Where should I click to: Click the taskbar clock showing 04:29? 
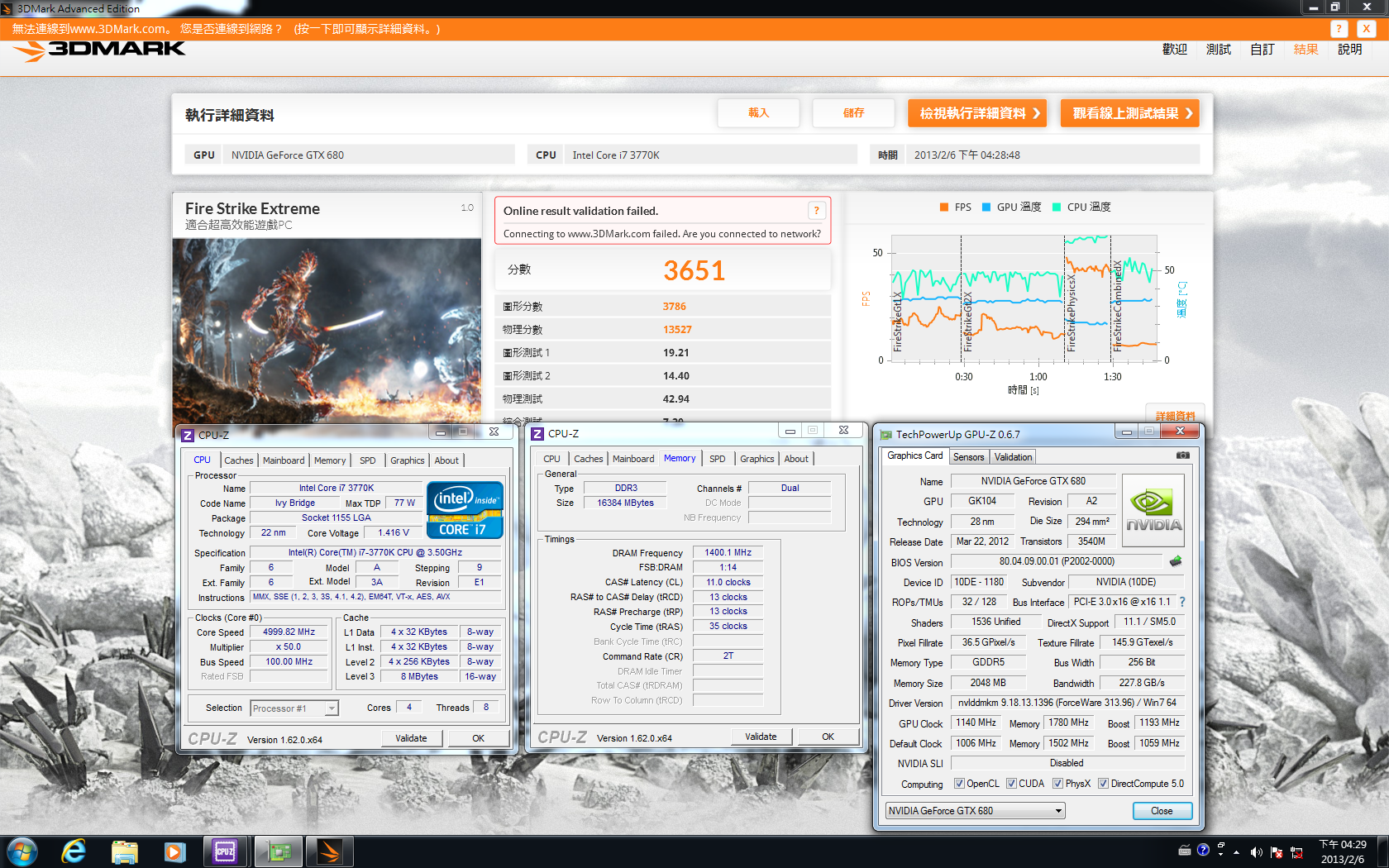coord(1343,851)
